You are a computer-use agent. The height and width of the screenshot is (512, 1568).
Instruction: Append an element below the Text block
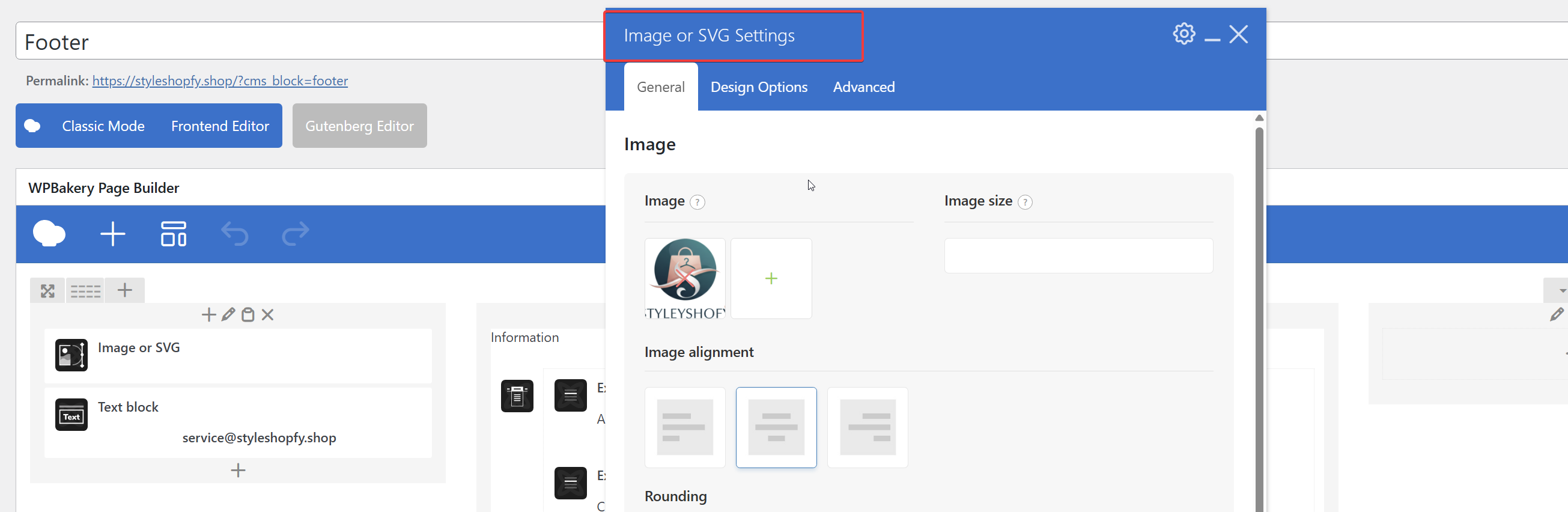pos(238,471)
